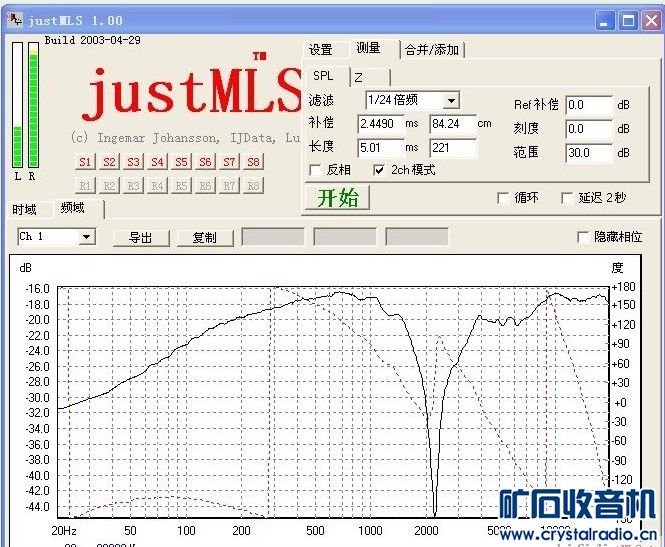Select memory slot S5
Screen dimensions: 665x547
[181, 162]
